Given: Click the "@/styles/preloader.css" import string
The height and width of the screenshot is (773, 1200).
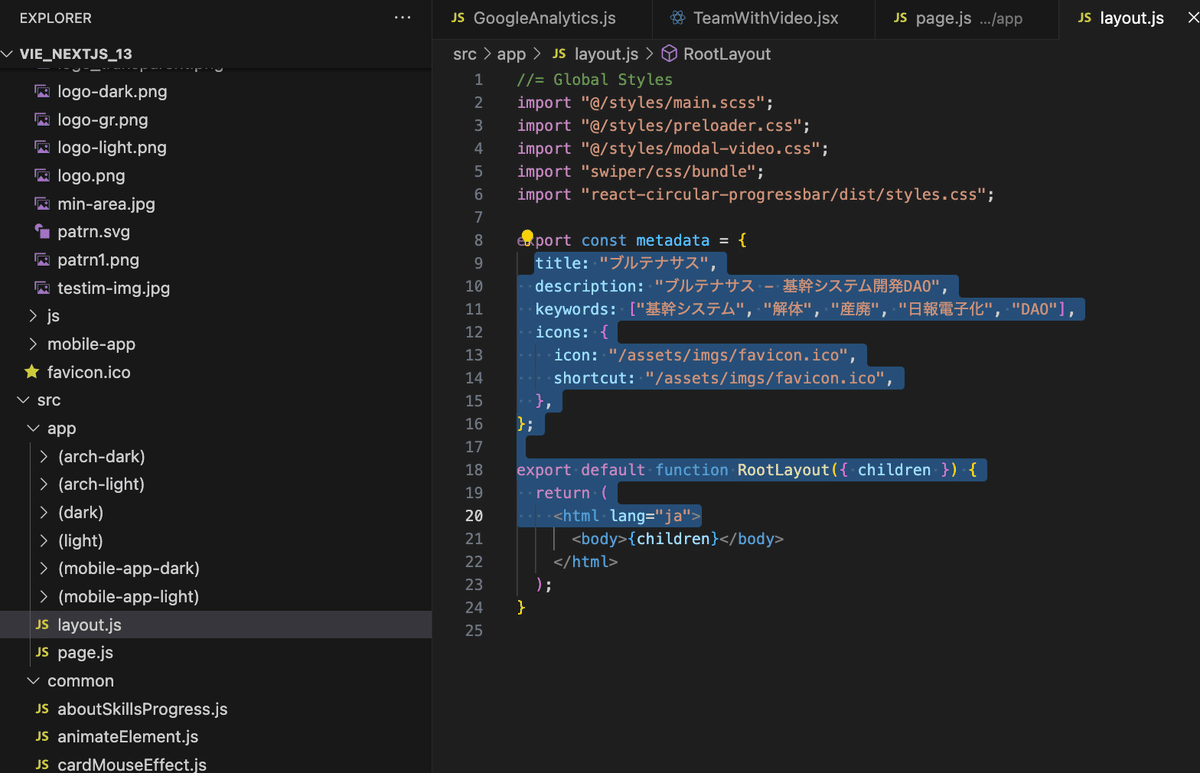Looking at the screenshot, I should 691,126.
